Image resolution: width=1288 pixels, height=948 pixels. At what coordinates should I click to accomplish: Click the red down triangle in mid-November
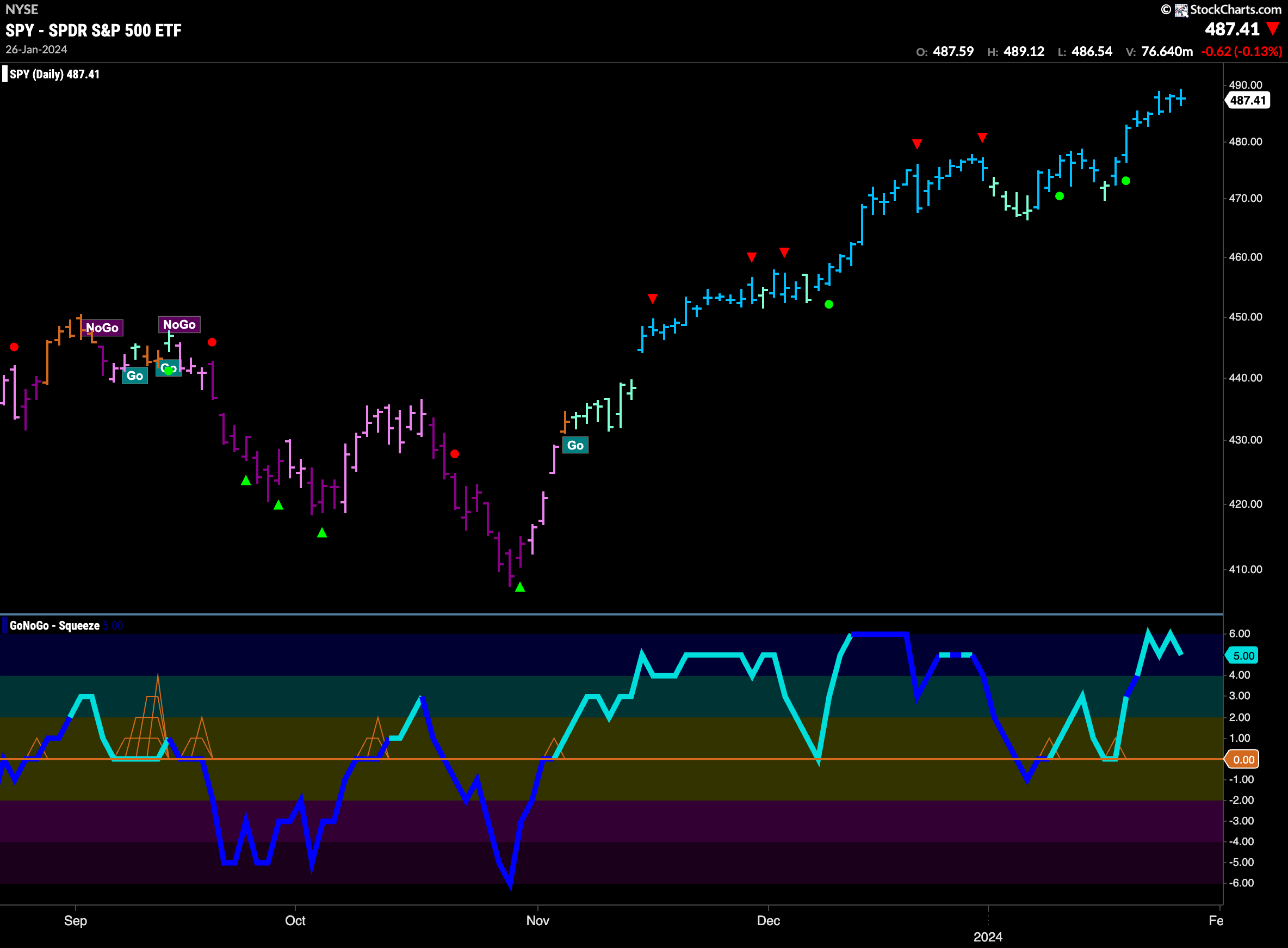pyautogui.click(x=653, y=298)
